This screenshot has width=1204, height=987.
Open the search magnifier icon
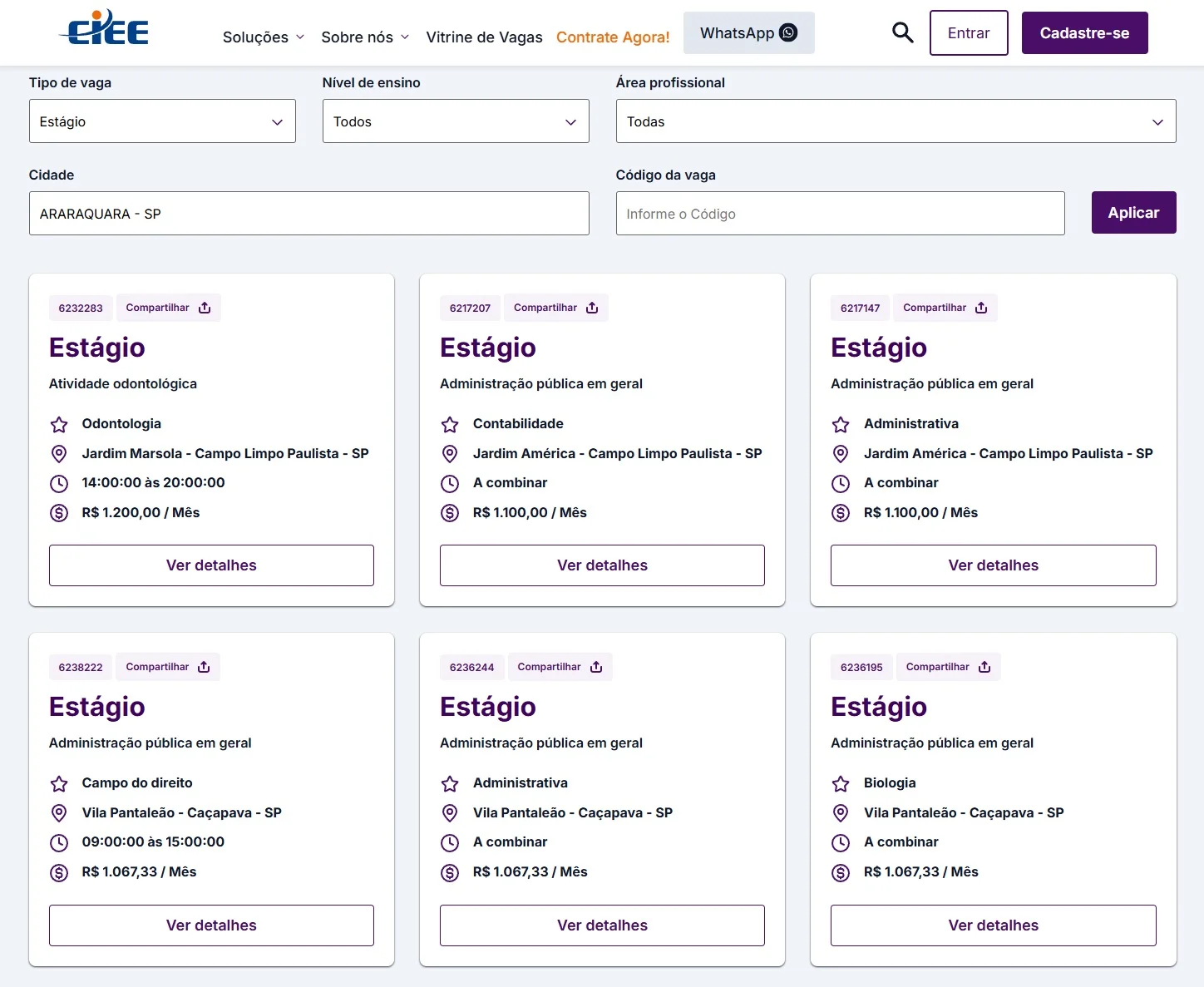tap(903, 32)
